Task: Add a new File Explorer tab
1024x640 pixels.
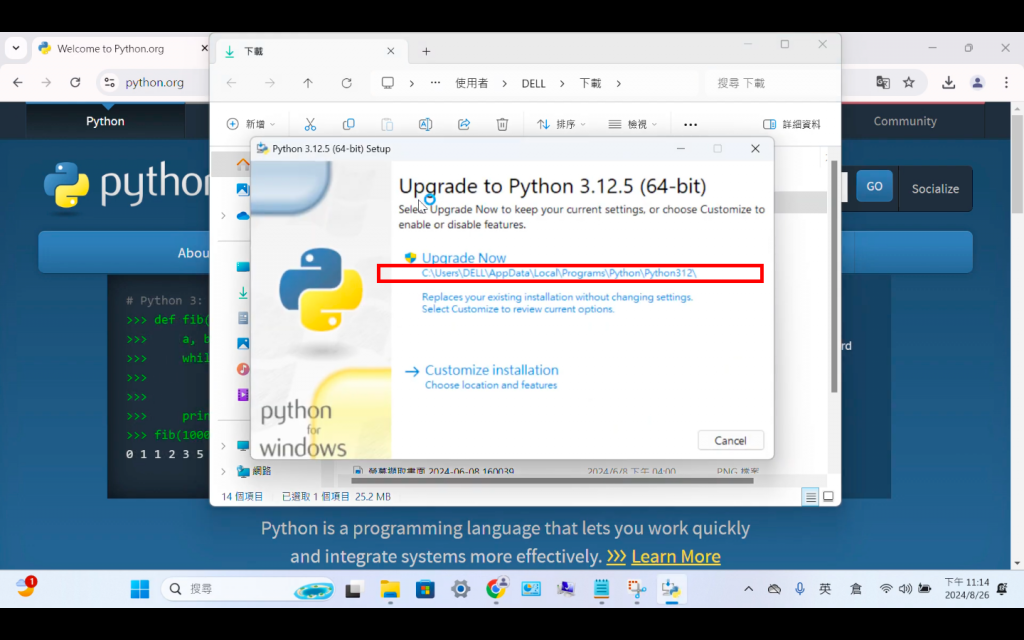Action: coord(426,51)
